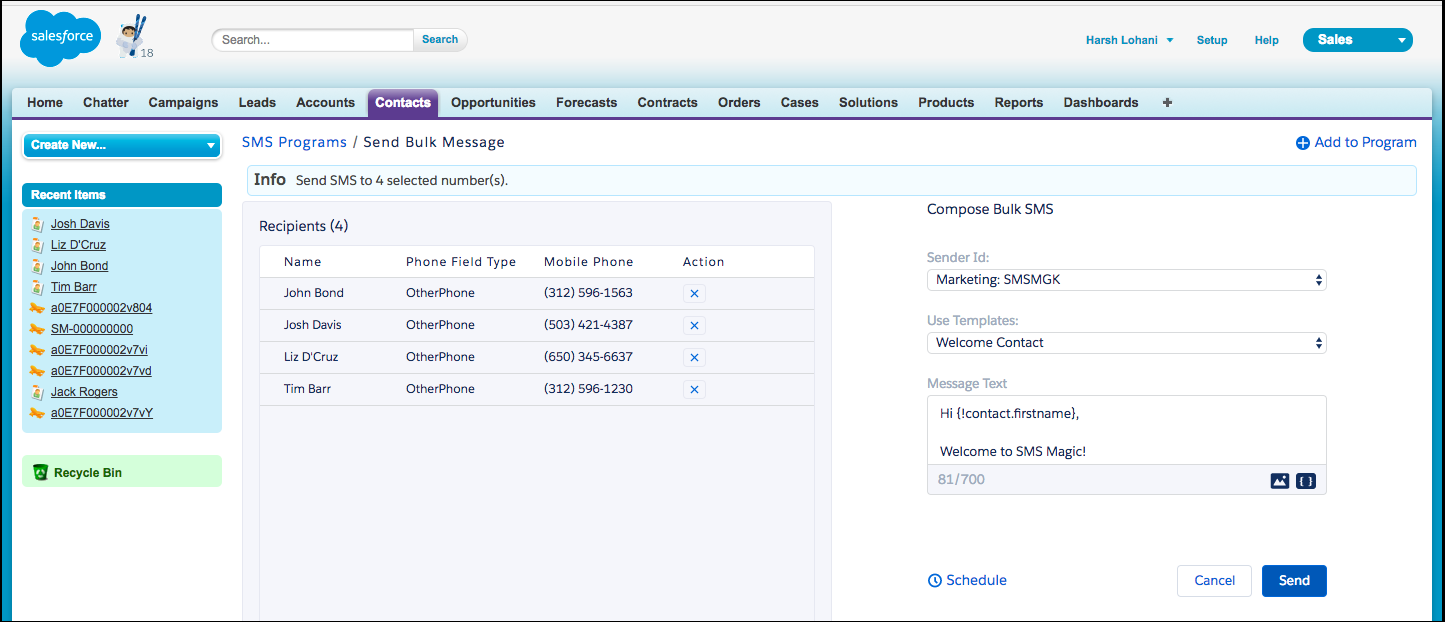Viewport: 1445px width, 622px height.
Task: Open the Forecasts tab
Action: coord(587,102)
